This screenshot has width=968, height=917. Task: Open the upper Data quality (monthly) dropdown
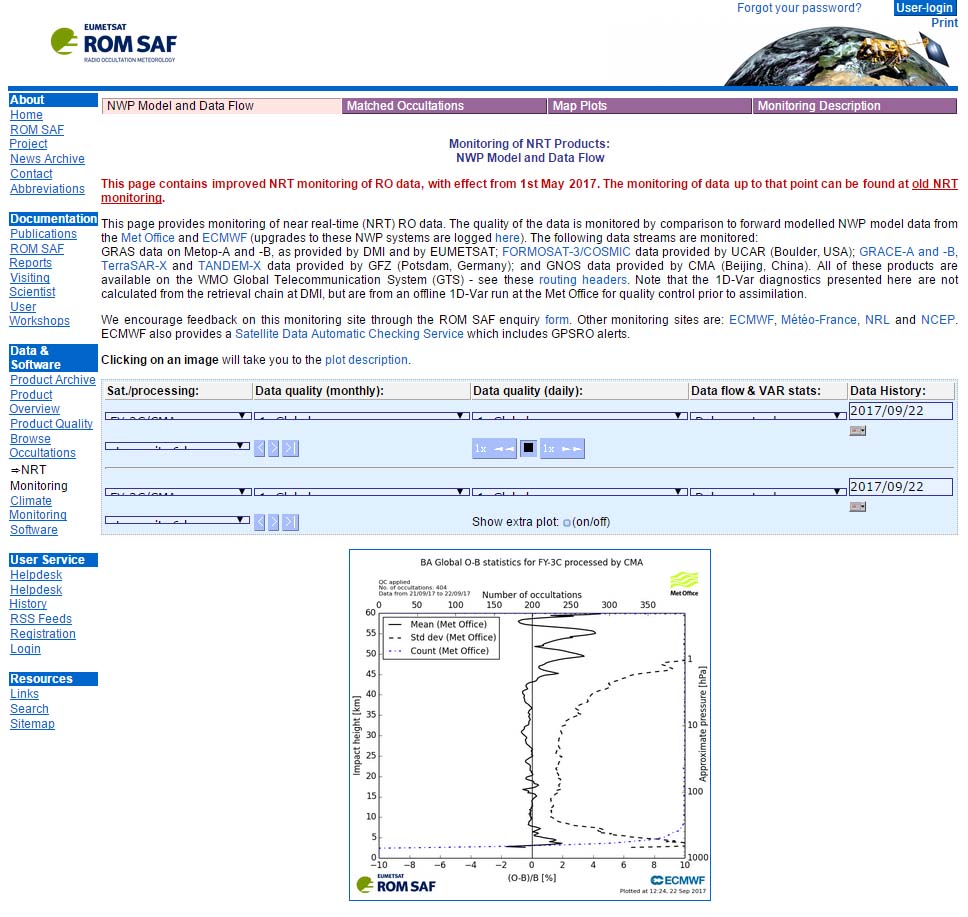tap(362, 416)
